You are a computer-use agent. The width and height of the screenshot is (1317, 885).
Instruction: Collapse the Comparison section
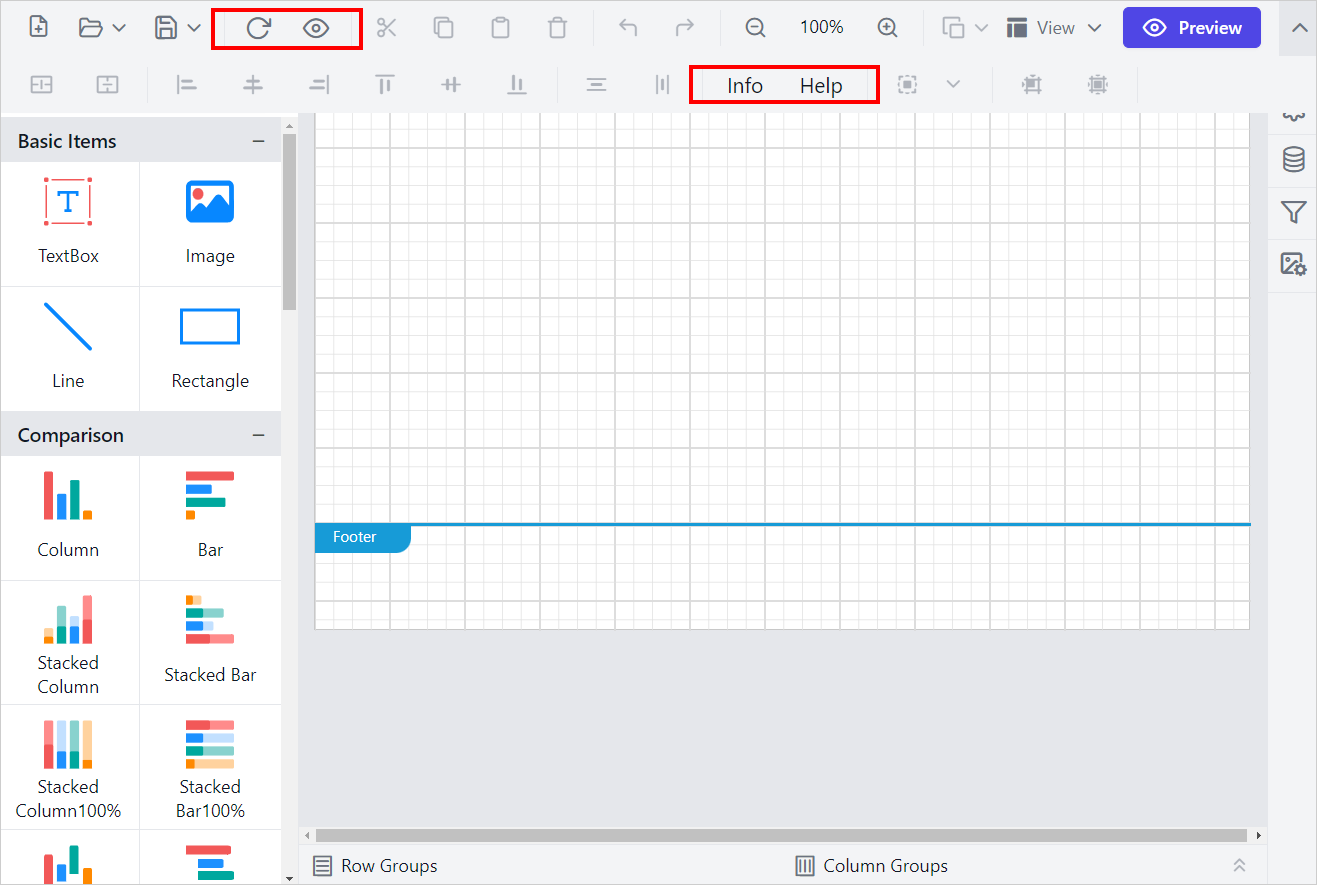tap(259, 435)
